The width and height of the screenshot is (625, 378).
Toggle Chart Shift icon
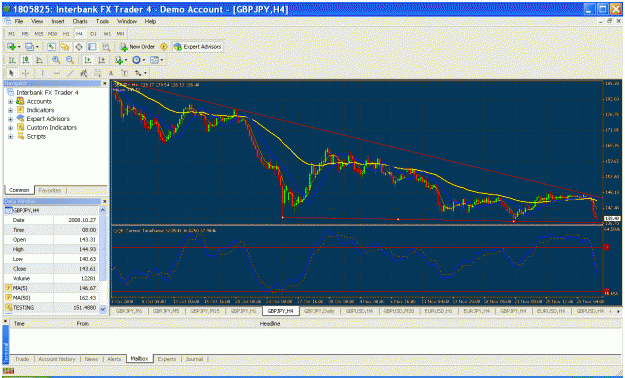[x=102, y=60]
